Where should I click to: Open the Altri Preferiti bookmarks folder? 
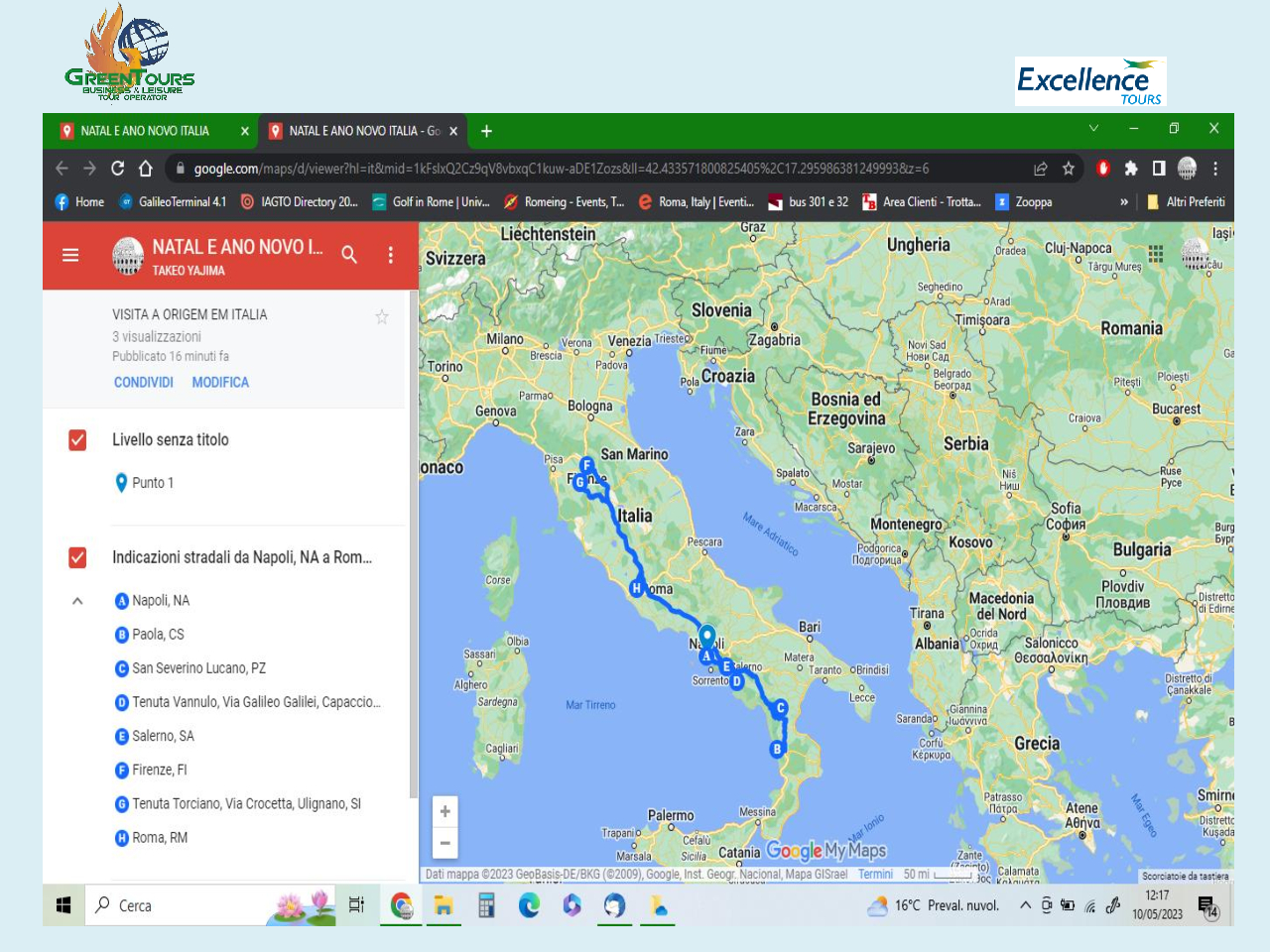(1186, 202)
